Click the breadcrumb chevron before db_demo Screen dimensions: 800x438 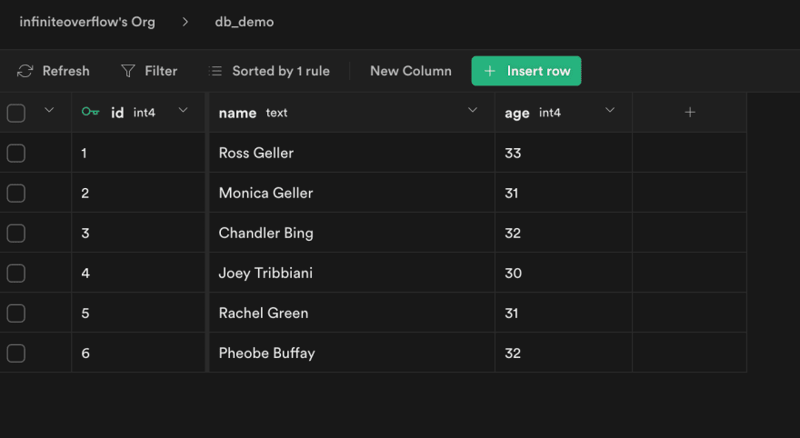[185, 22]
